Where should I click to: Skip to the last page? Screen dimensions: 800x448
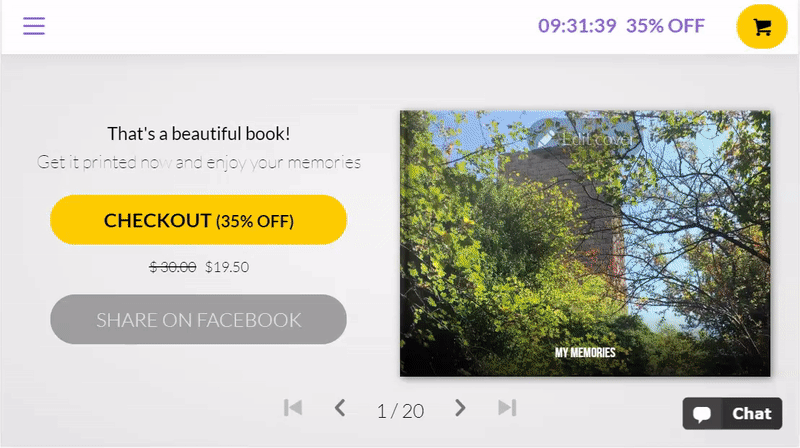pyautogui.click(x=507, y=408)
